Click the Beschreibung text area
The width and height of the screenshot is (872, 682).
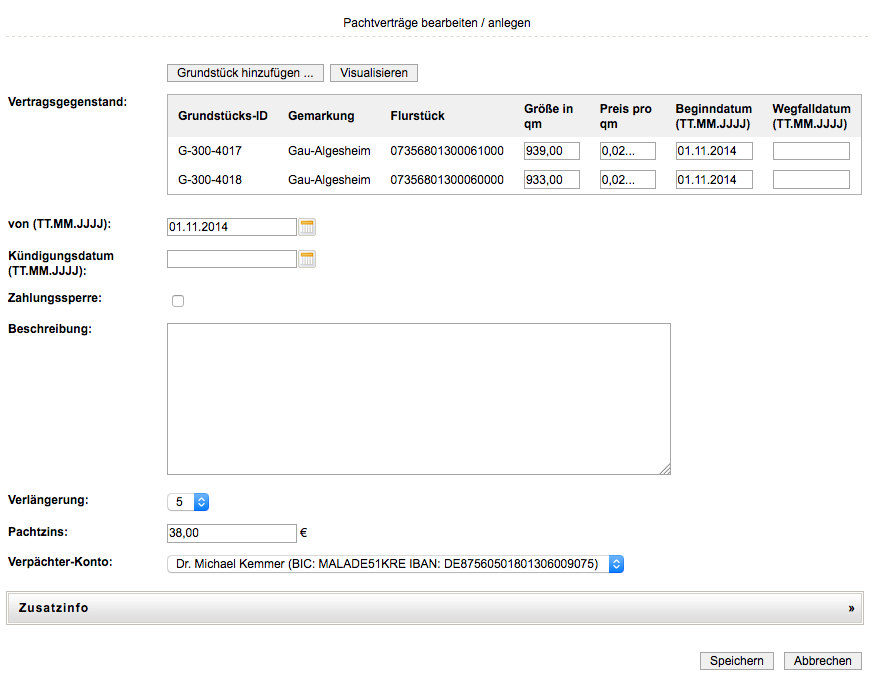[418, 398]
